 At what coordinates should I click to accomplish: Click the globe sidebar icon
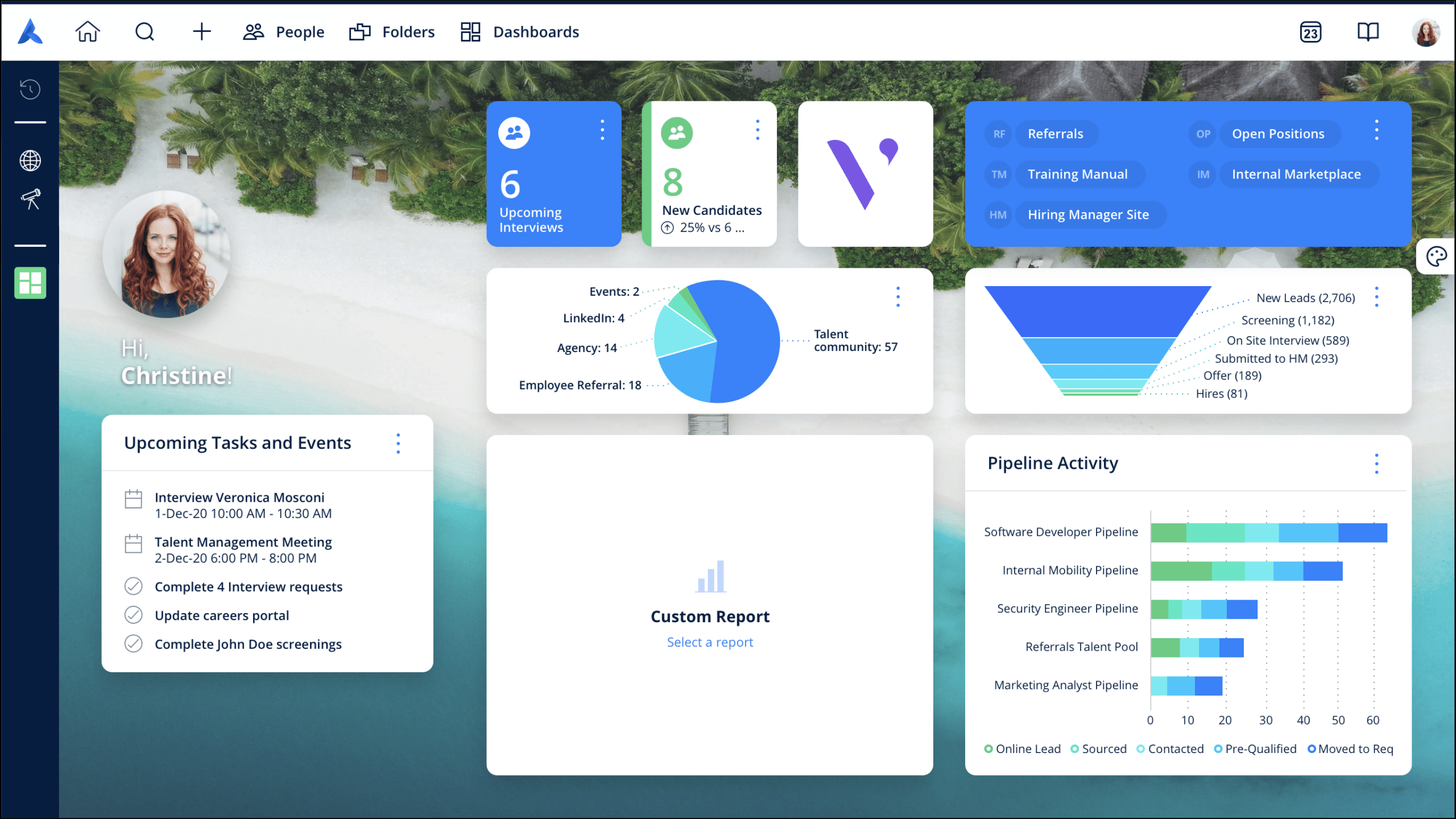[x=30, y=161]
